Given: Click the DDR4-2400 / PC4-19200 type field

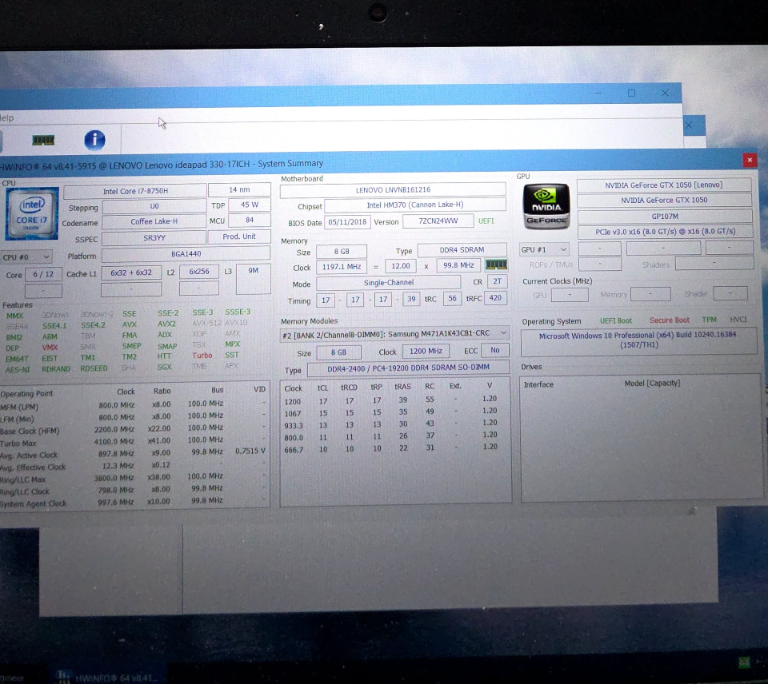Looking at the screenshot, I should [408, 367].
